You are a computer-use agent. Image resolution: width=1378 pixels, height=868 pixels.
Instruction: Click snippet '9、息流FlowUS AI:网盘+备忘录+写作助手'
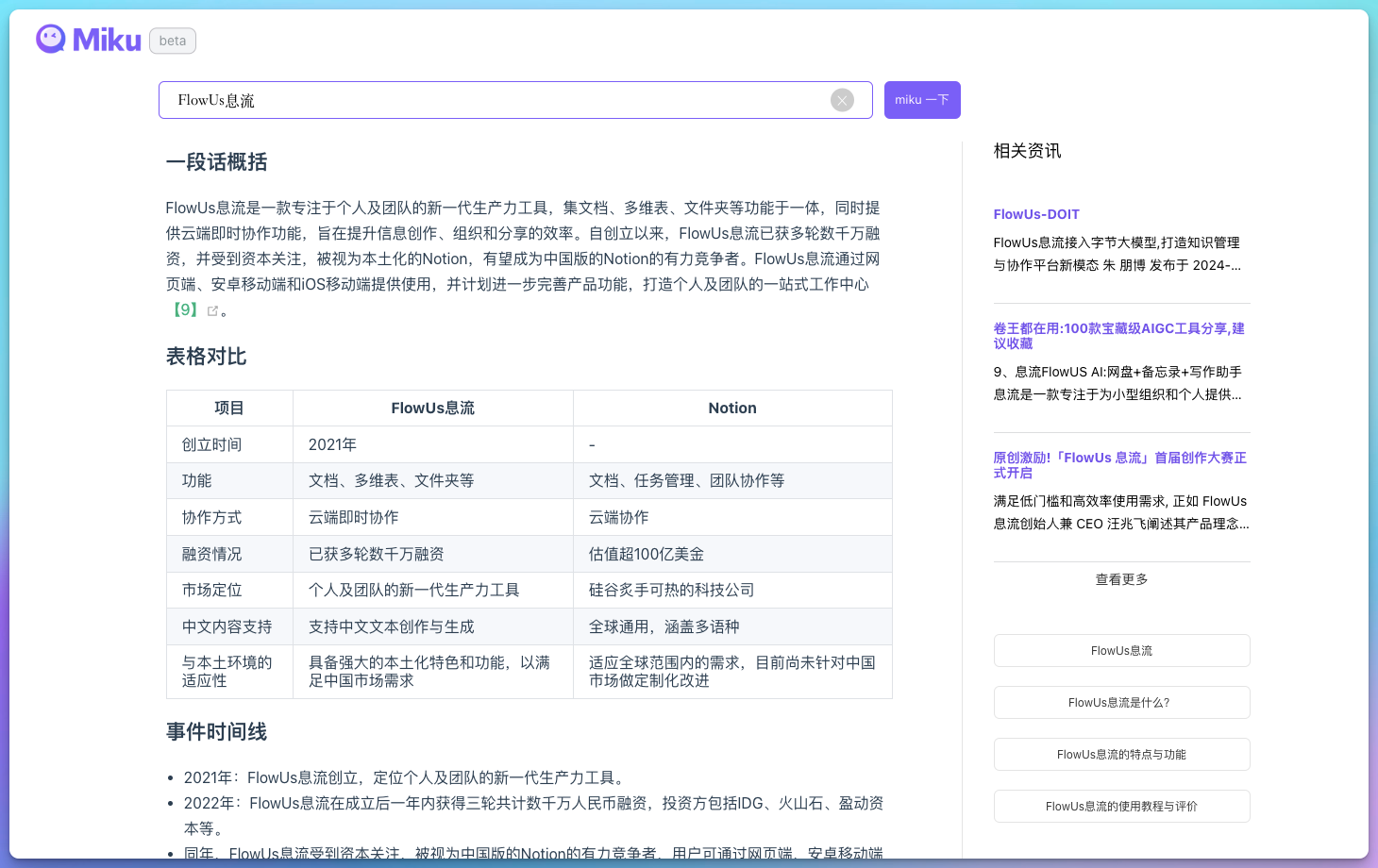point(1118,383)
